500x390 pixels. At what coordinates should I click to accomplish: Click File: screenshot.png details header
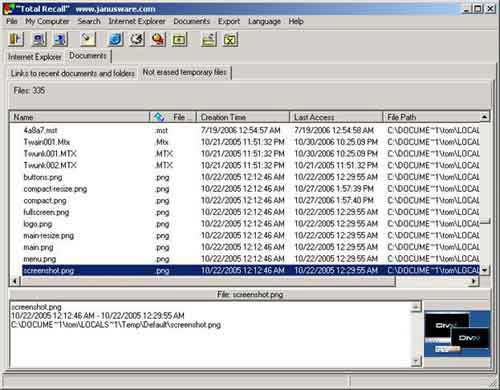(x=250, y=294)
